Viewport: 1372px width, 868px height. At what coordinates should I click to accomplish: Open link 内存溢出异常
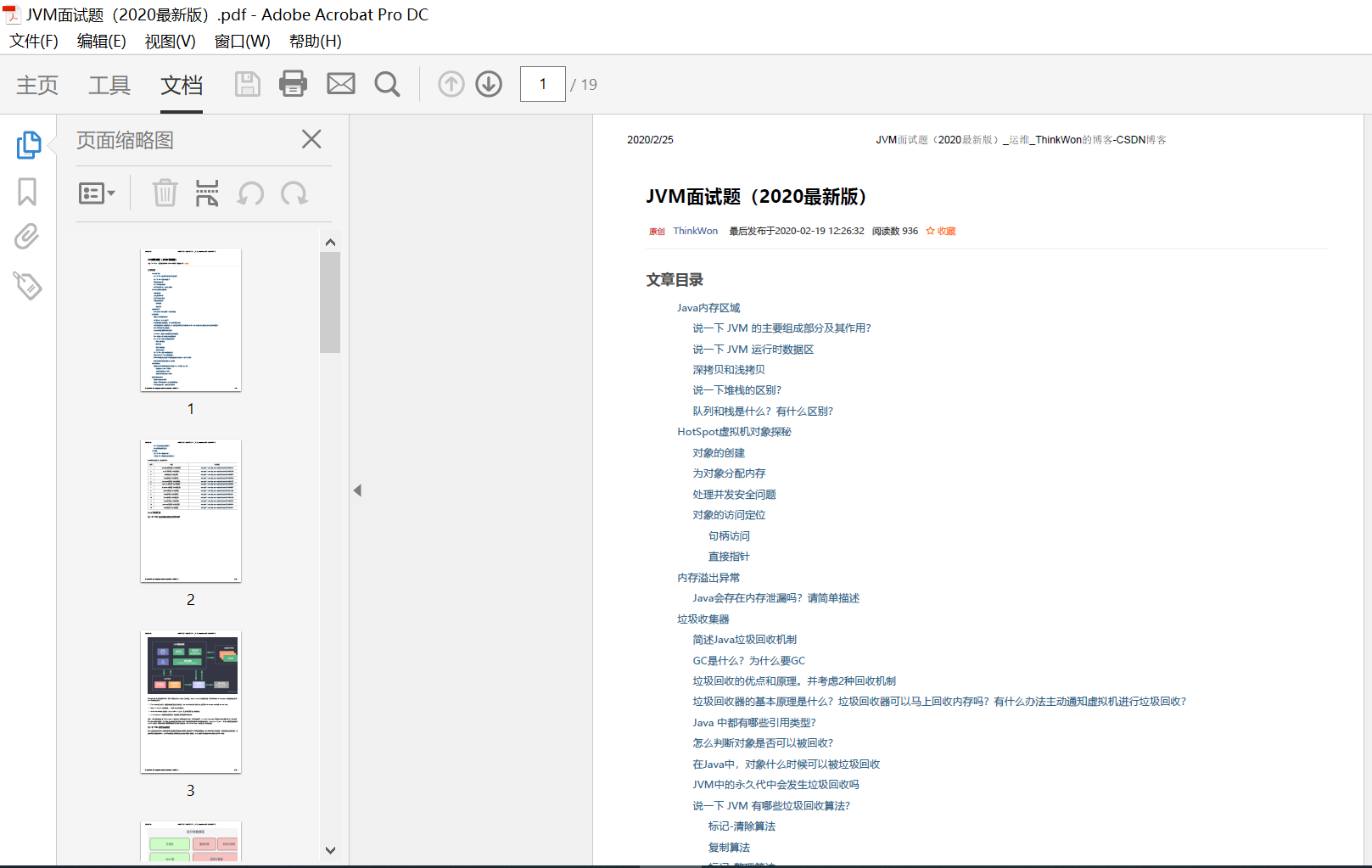click(708, 578)
